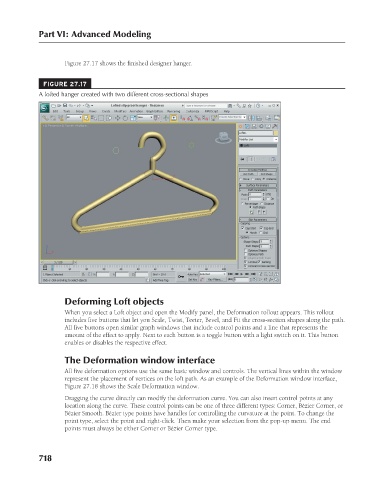Click the Get Shape button
This screenshot has width=382, height=480.
point(267,174)
